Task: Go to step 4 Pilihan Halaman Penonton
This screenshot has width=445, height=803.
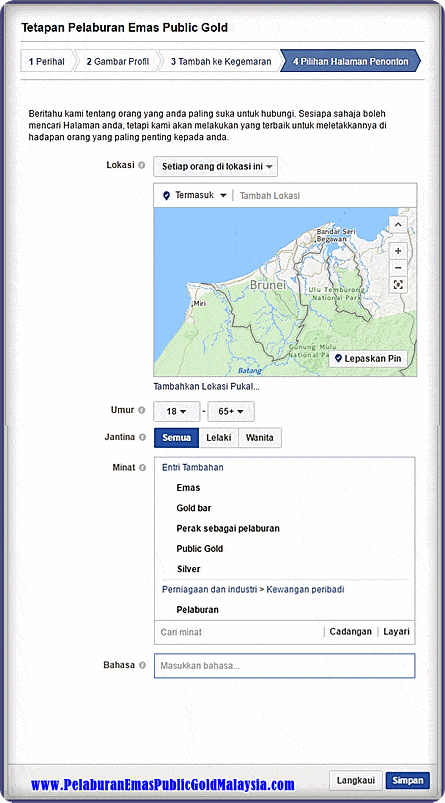Action: (x=351, y=61)
